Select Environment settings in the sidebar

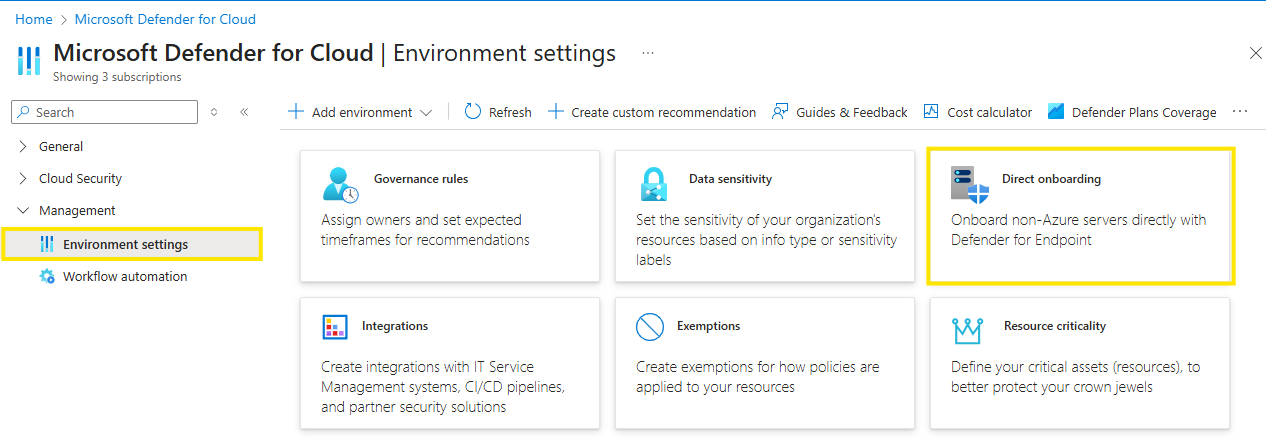click(125, 244)
